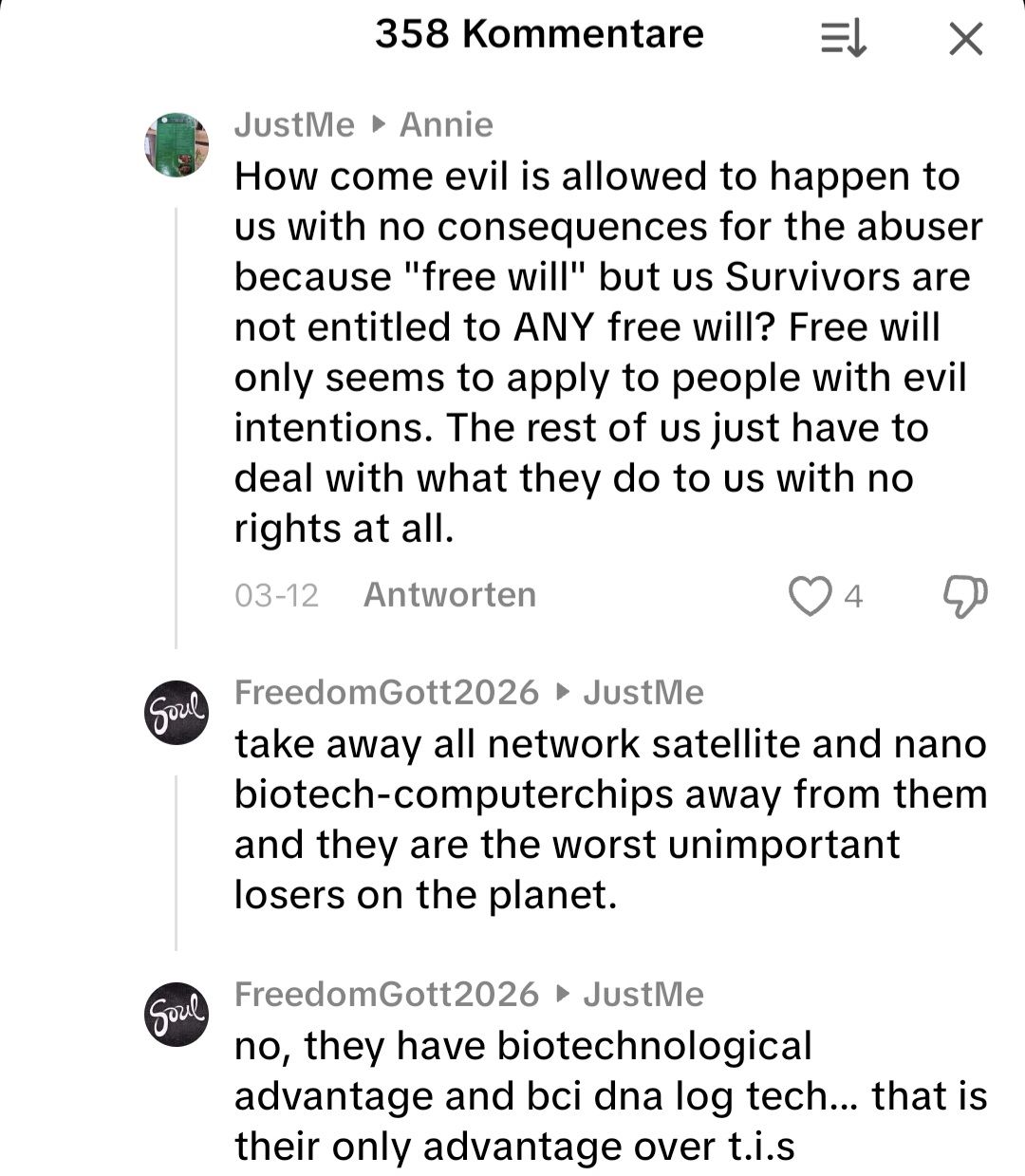Viewport: 1025px width, 1176px height.
Task: Open the comment sort options icon
Action: [x=843, y=39]
